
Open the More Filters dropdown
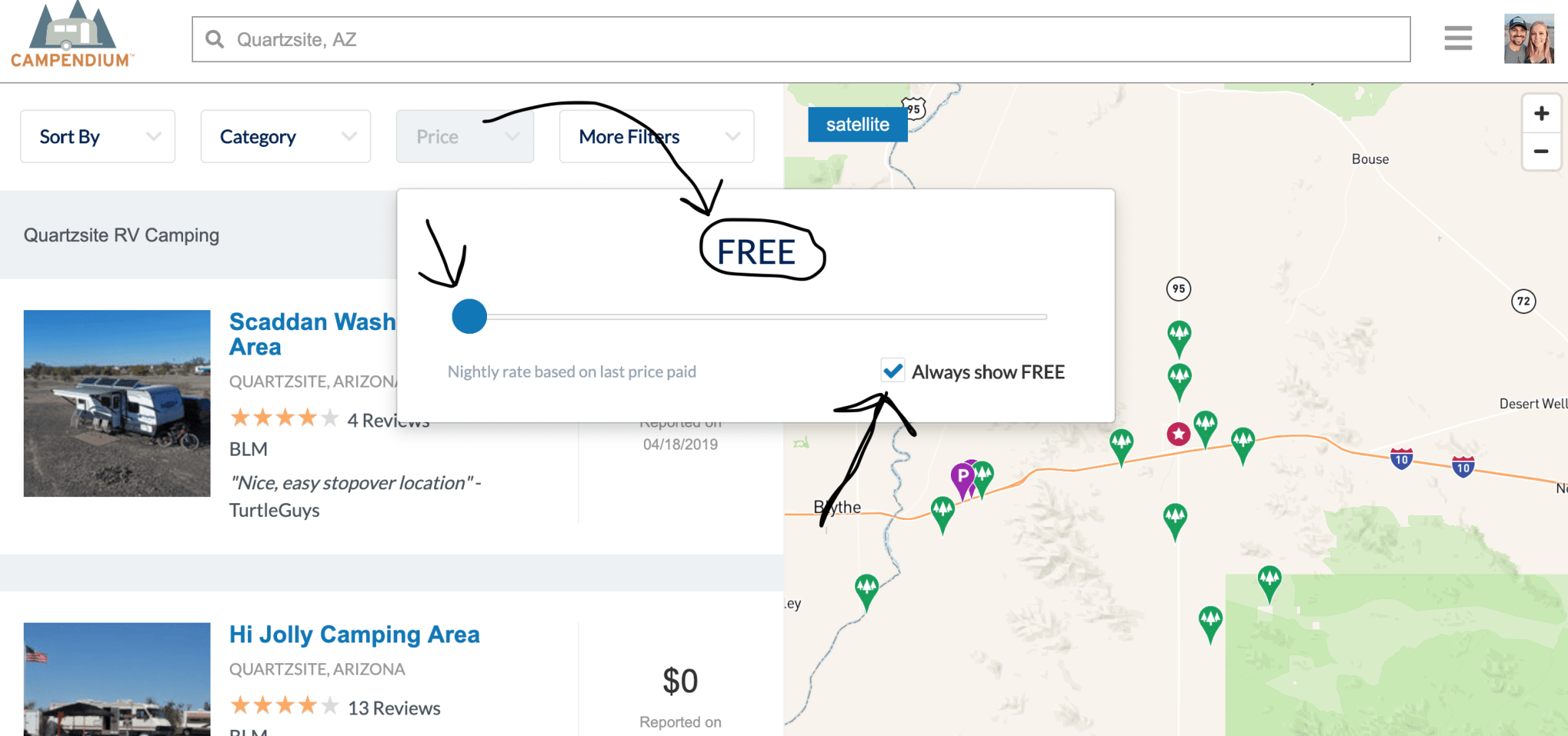pyautogui.click(x=656, y=136)
